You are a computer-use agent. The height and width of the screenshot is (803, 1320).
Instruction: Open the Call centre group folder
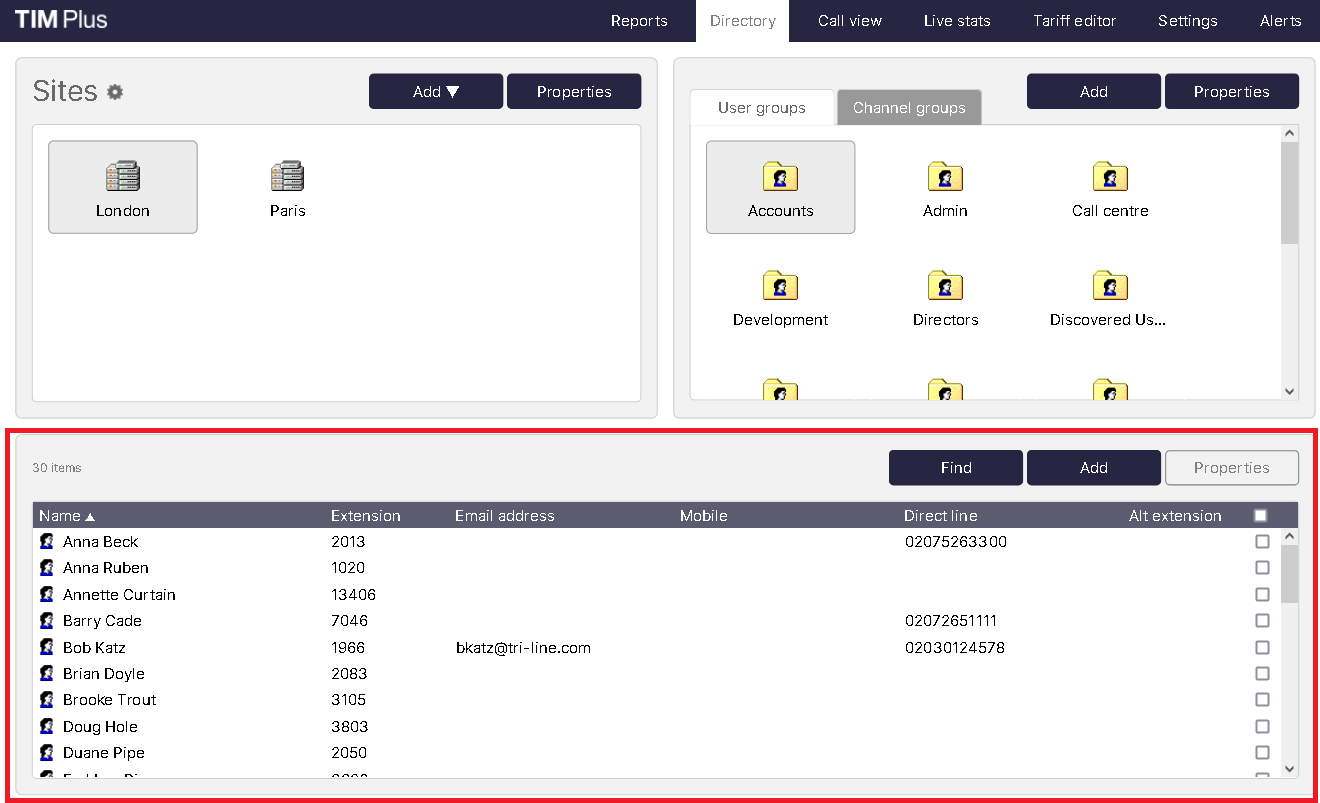click(x=1110, y=179)
